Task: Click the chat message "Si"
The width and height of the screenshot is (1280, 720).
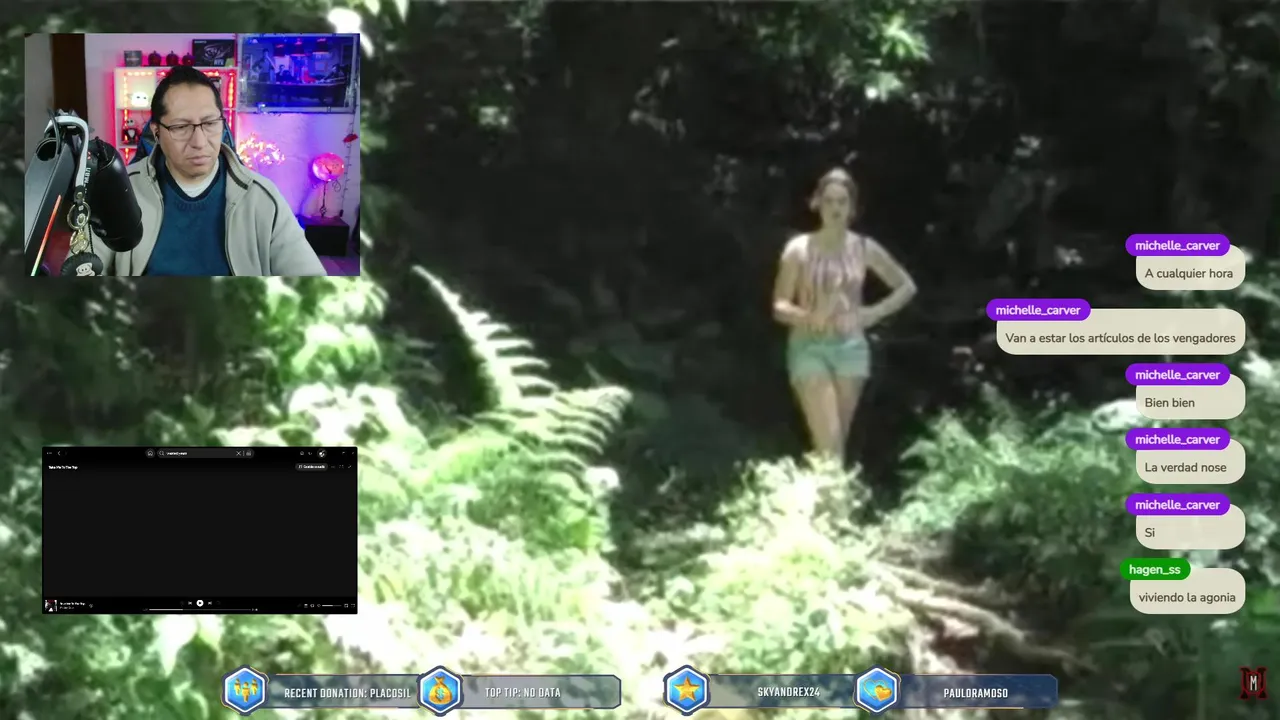Action: pos(1190,532)
